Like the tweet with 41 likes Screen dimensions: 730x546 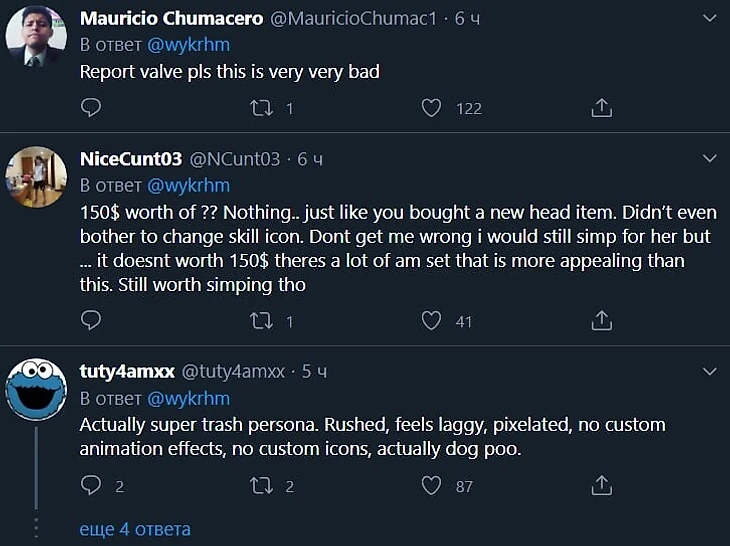click(431, 320)
